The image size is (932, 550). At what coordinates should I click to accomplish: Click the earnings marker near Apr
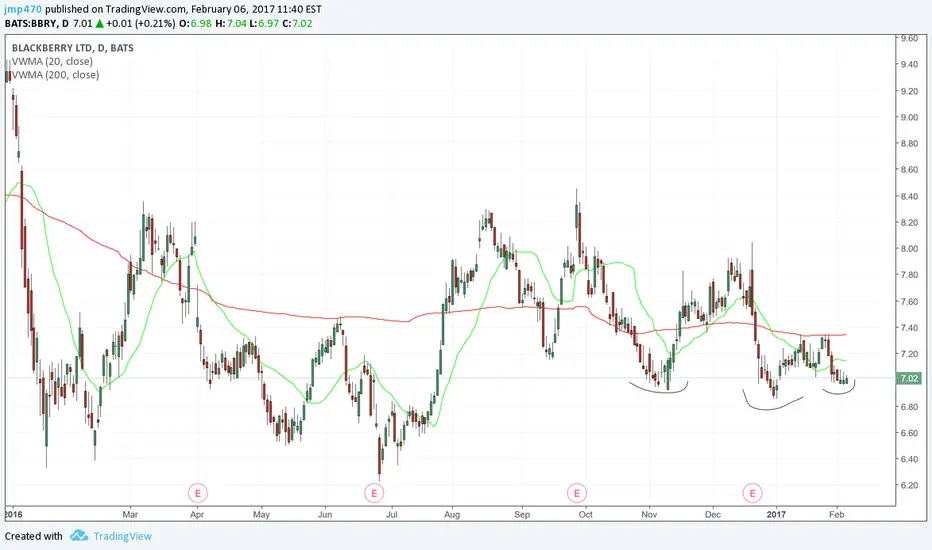[x=197, y=493]
